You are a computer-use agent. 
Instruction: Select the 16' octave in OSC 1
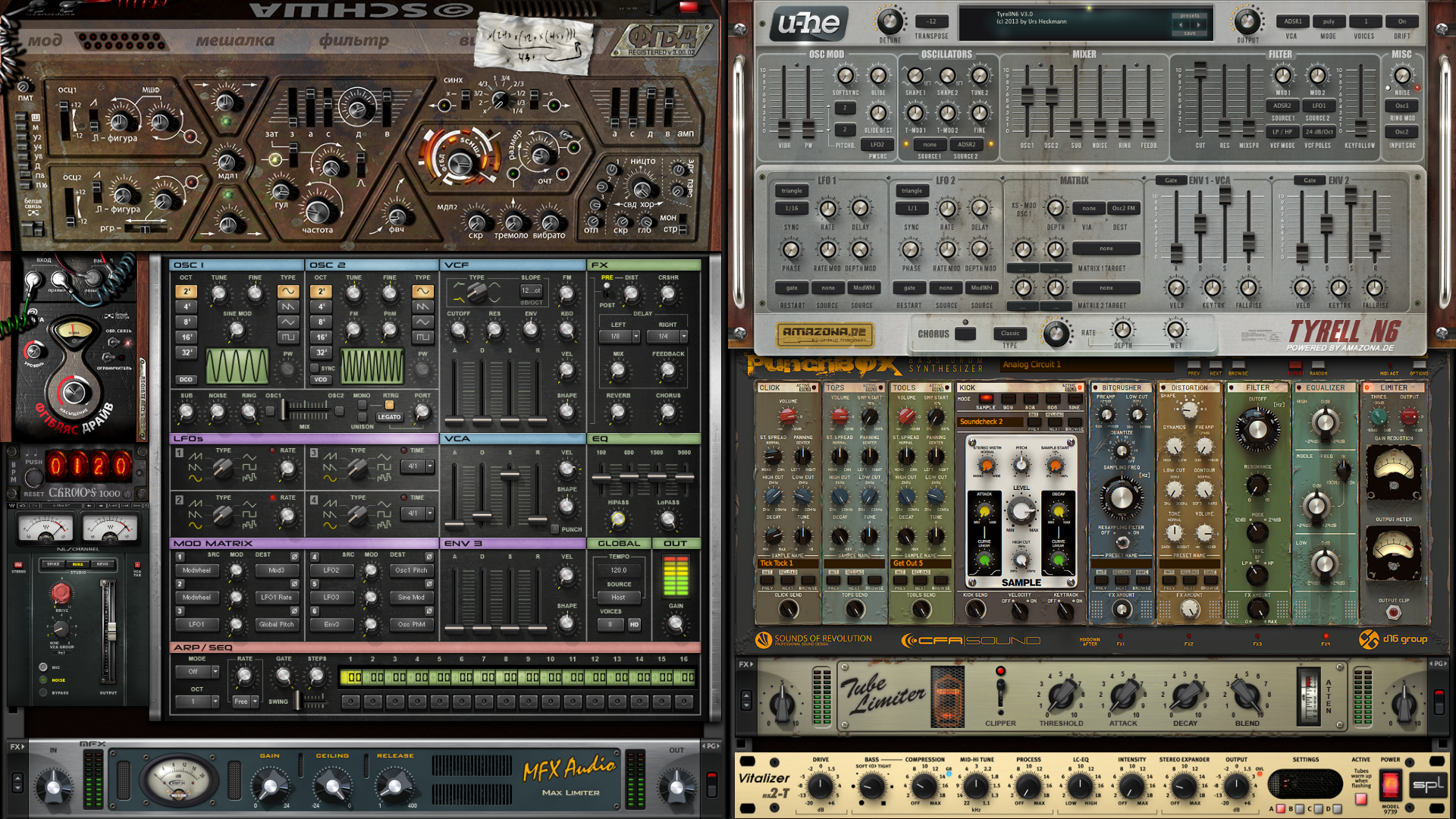(x=187, y=337)
